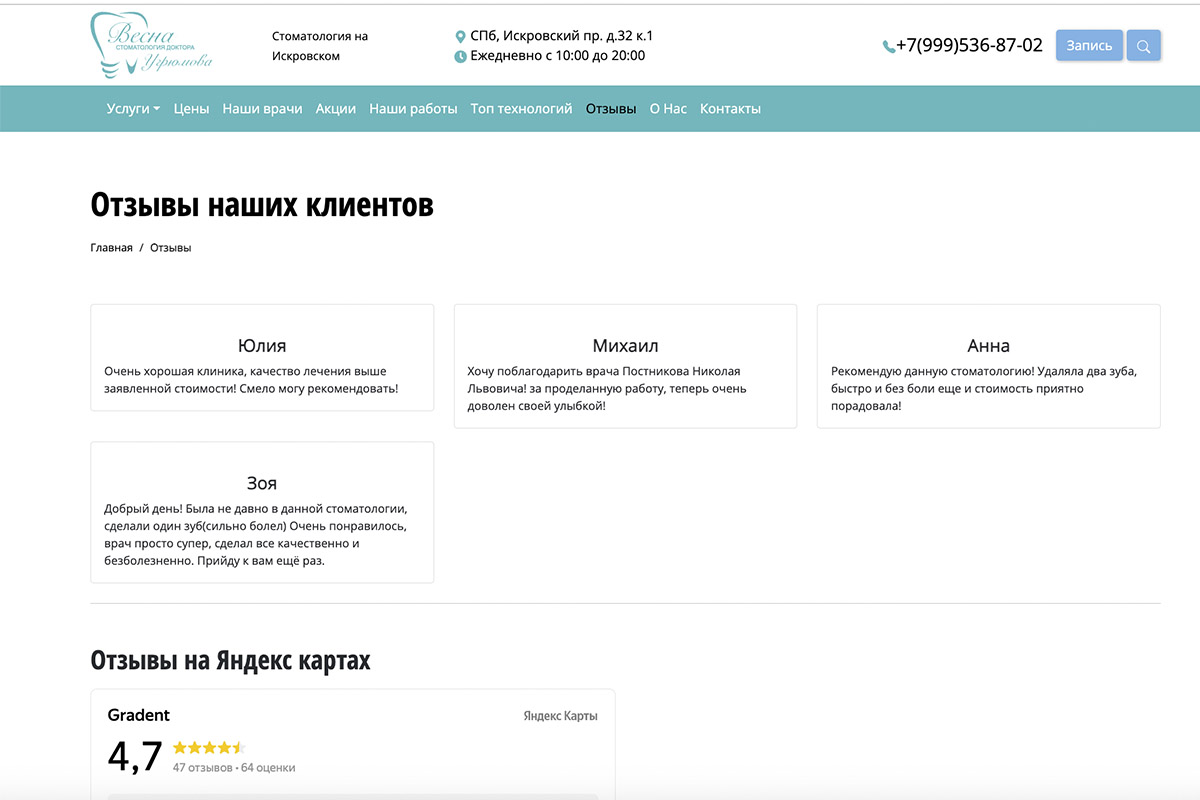This screenshot has width=1200, height=800.
Task: Open the Цены menu item
Action: (x=191, y=108)
